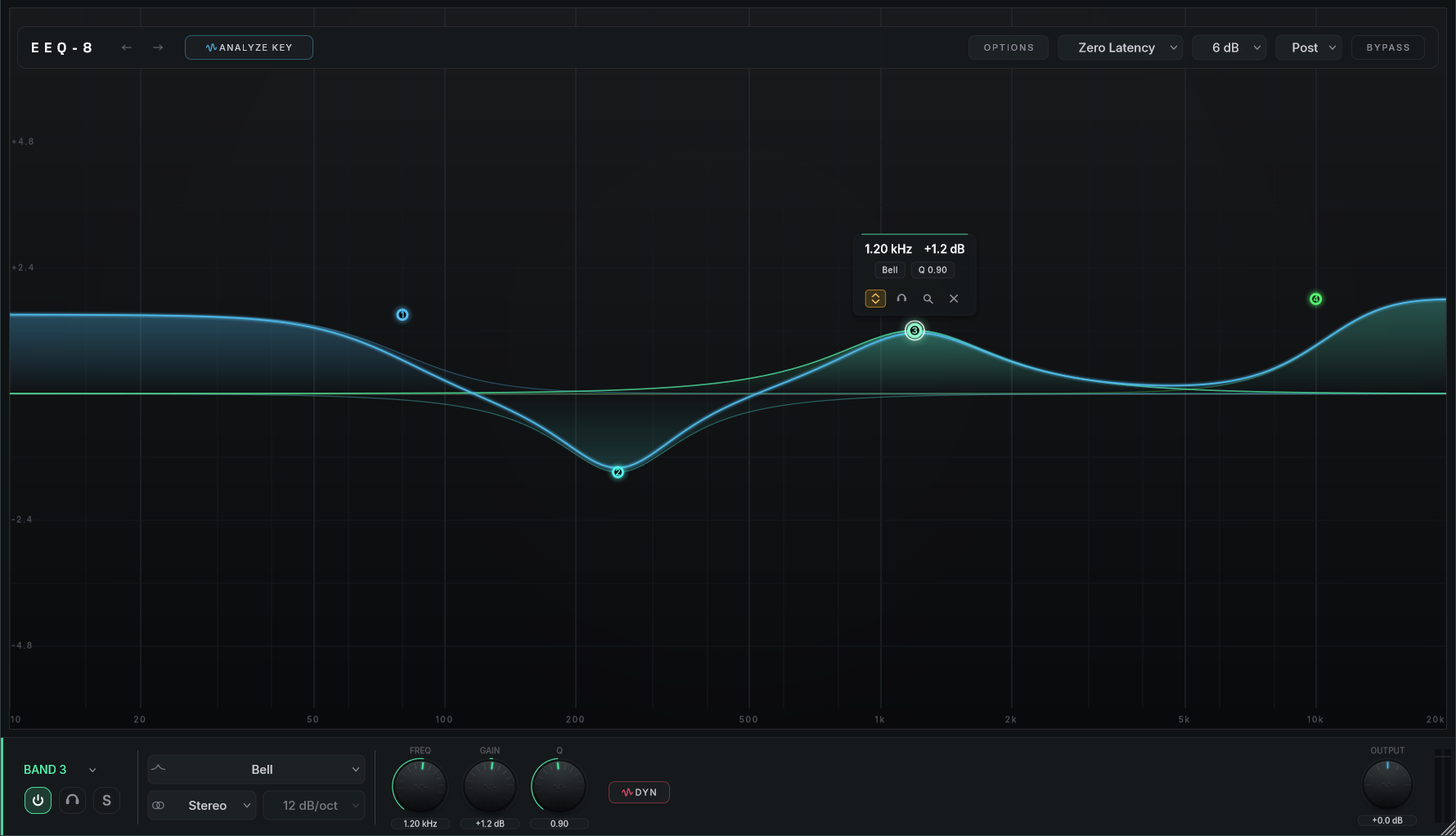Click the 1.20 kHz frequency value field

coord(420,824)
